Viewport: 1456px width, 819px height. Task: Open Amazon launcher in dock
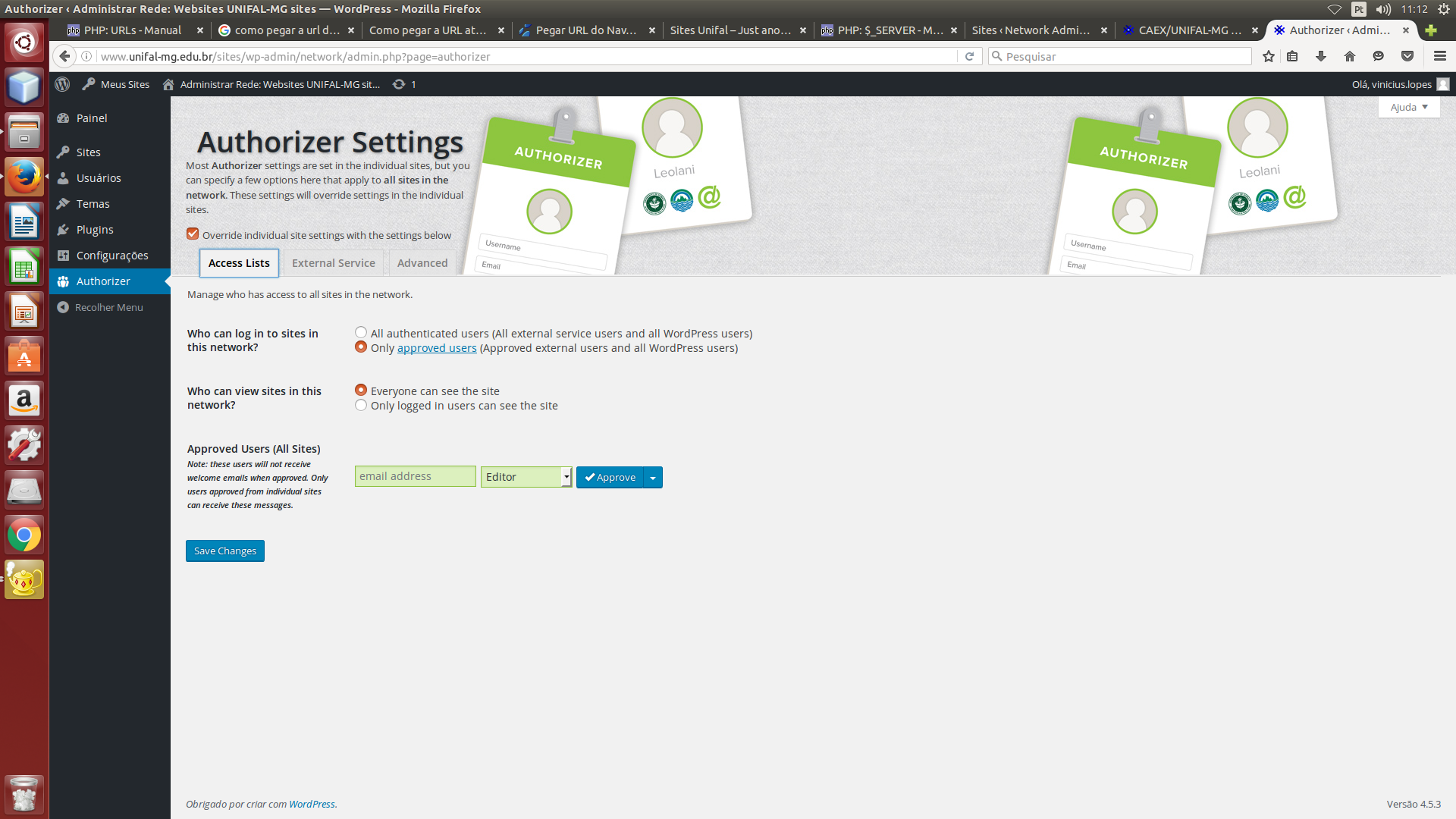tap(24, 400)
